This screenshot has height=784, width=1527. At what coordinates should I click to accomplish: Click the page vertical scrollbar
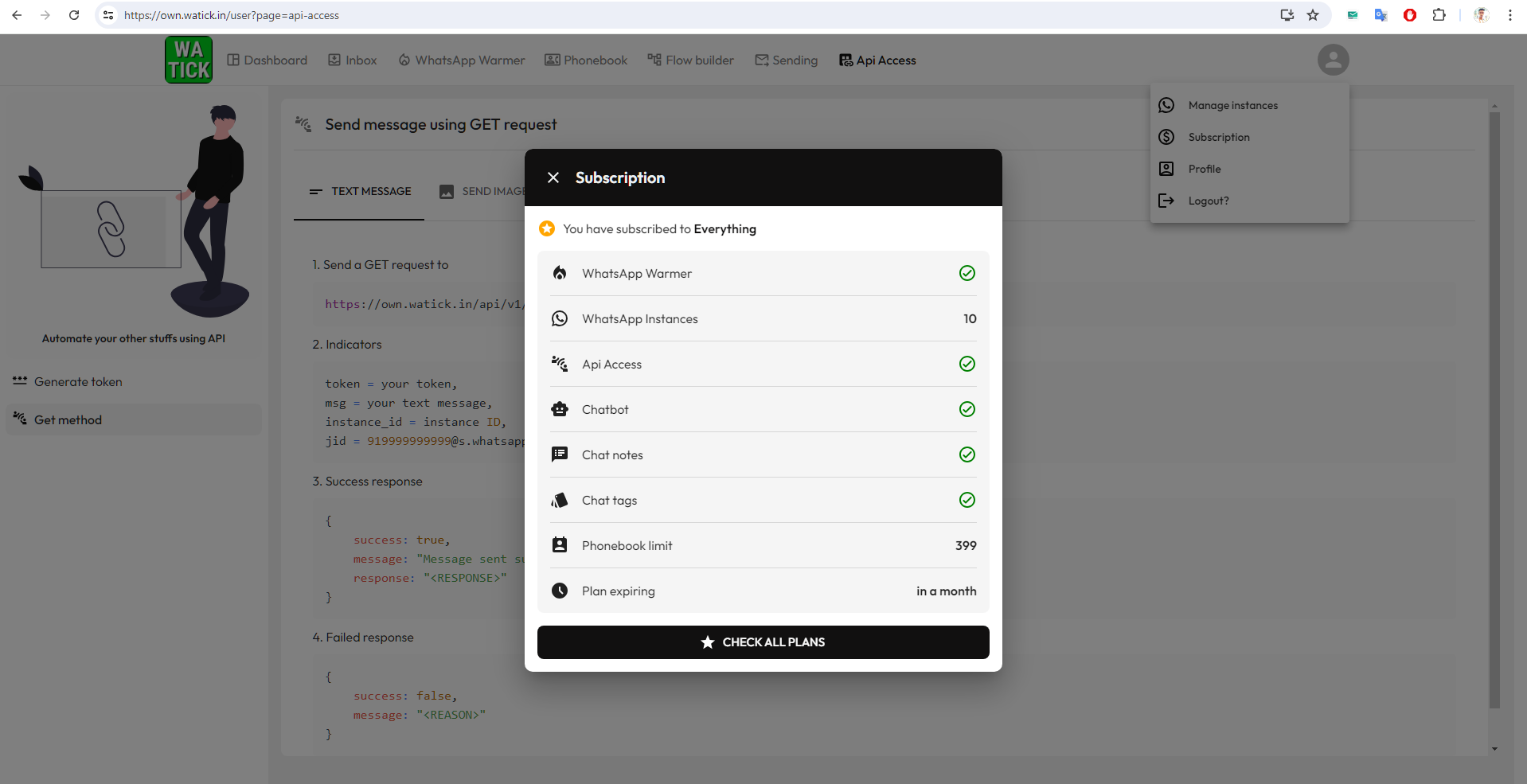click(1494, 410)
